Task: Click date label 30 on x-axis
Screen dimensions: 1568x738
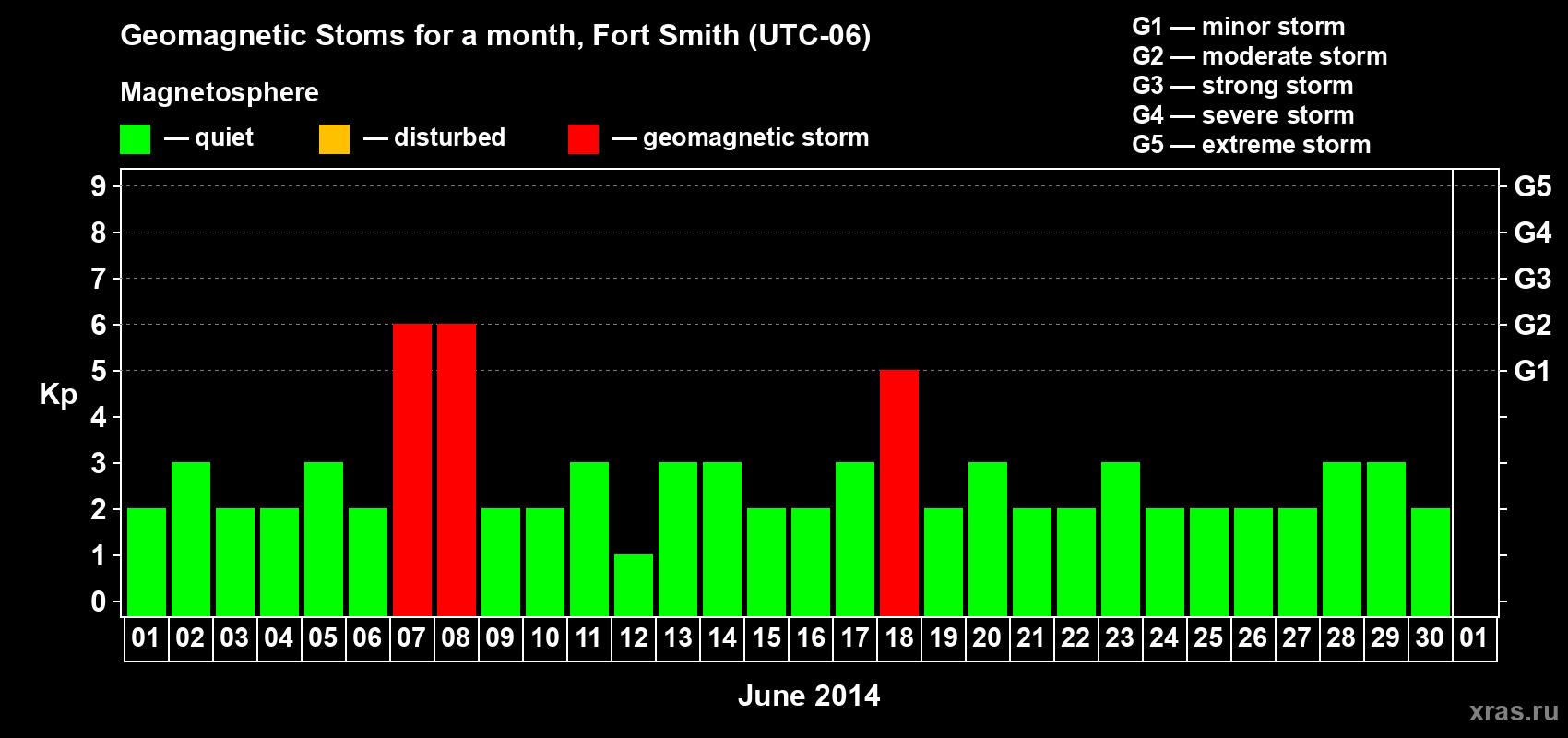Action: 1430,637
